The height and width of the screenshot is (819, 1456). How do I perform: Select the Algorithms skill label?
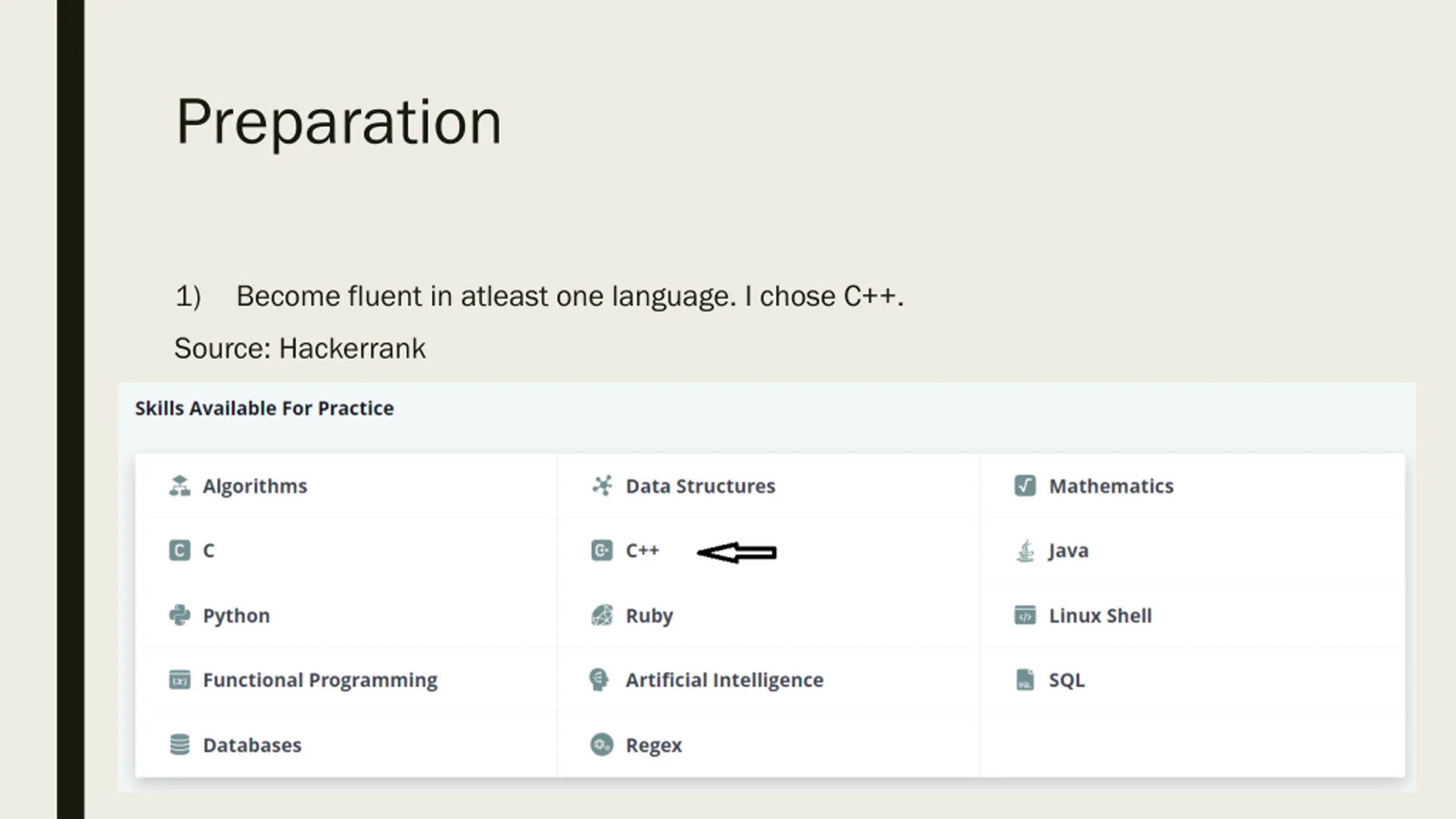[x=255, y=487]
